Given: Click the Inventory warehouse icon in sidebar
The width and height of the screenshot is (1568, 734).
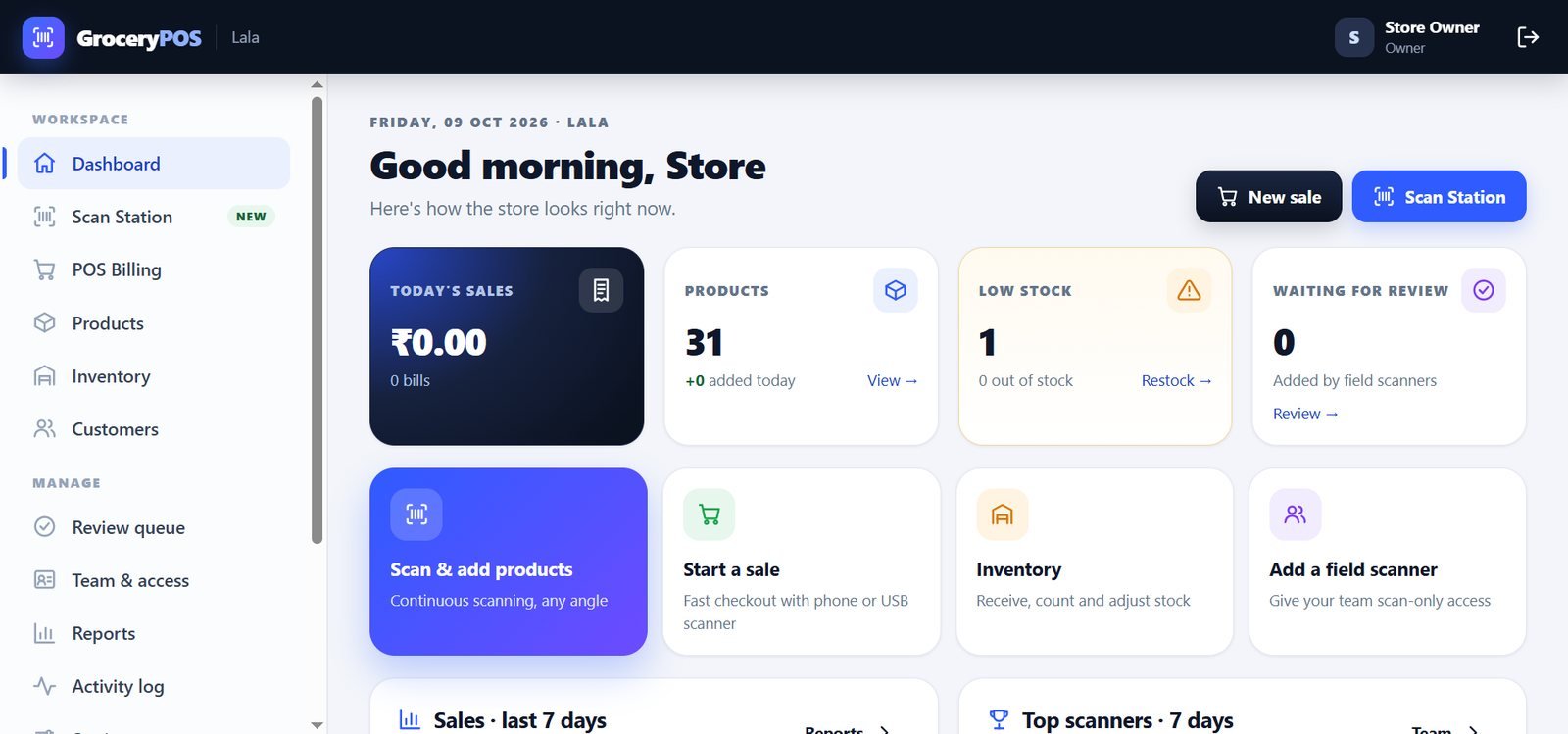Looking at the screenshot, I should coord(45,376).
